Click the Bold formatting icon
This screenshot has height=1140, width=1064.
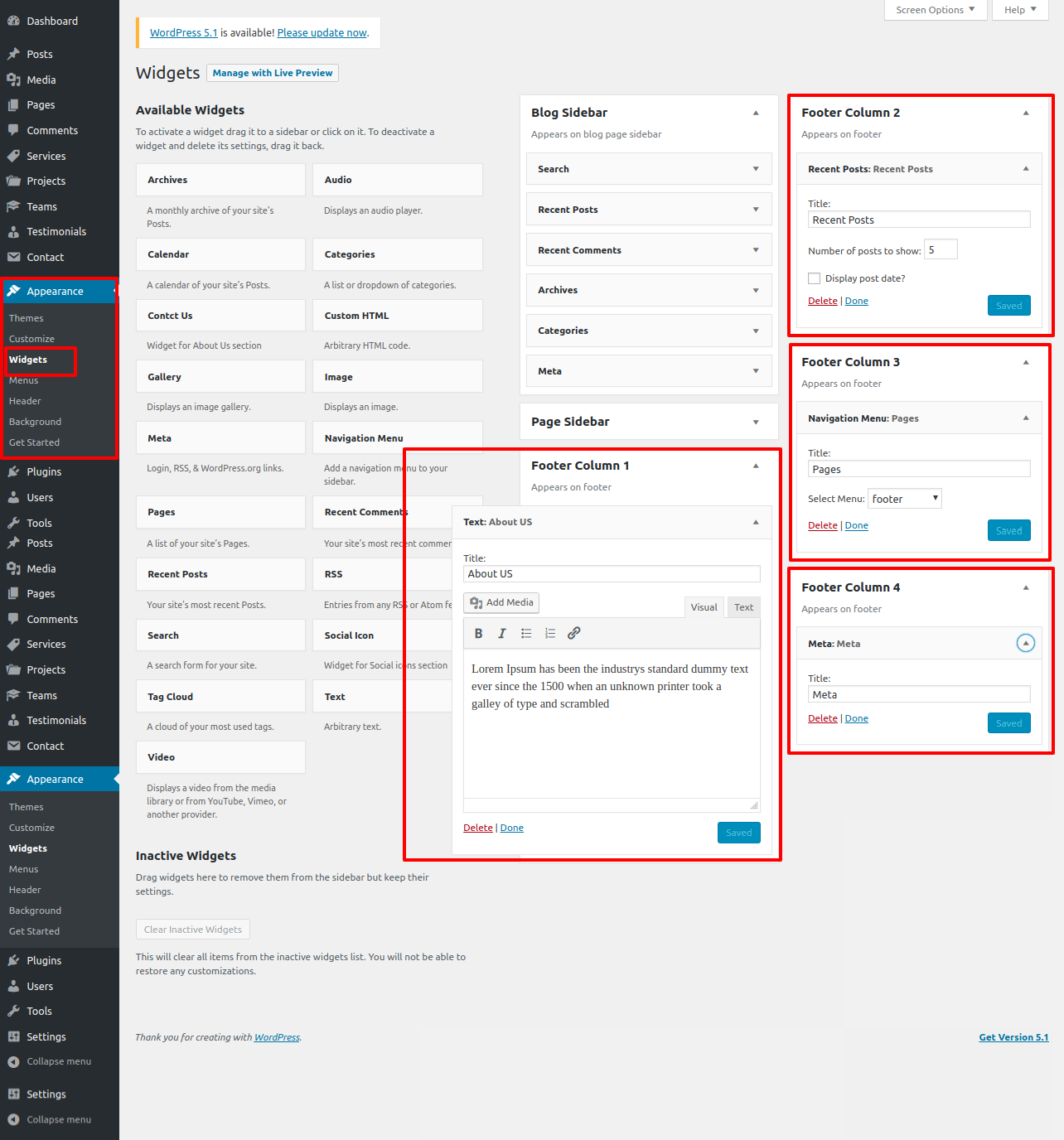click(x=478, y=634)
